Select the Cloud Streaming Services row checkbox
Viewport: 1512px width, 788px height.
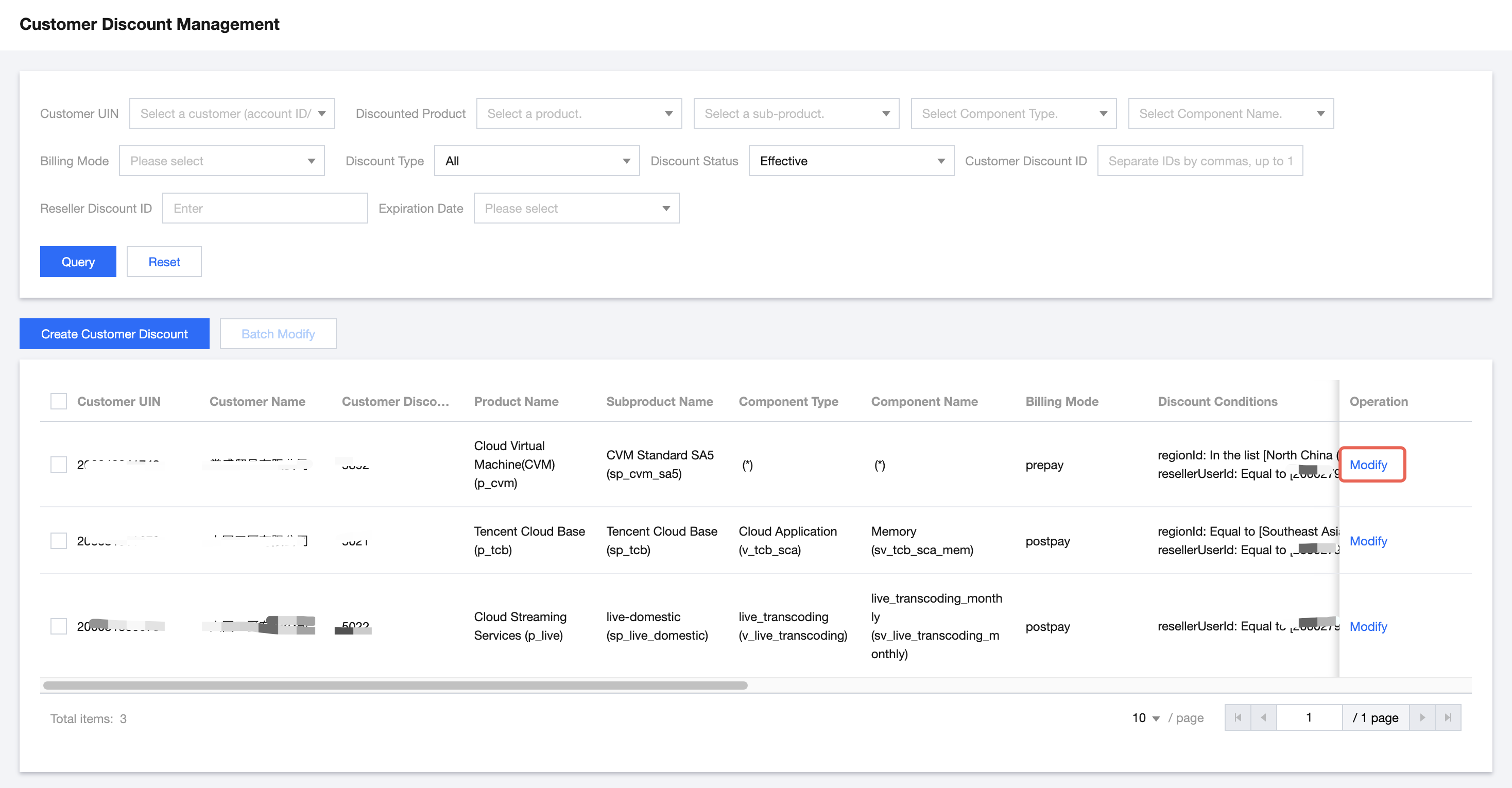59,626
